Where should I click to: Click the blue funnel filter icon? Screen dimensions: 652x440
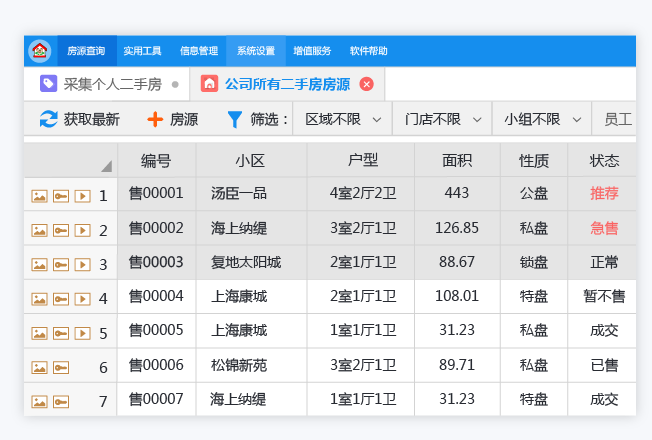234,119
